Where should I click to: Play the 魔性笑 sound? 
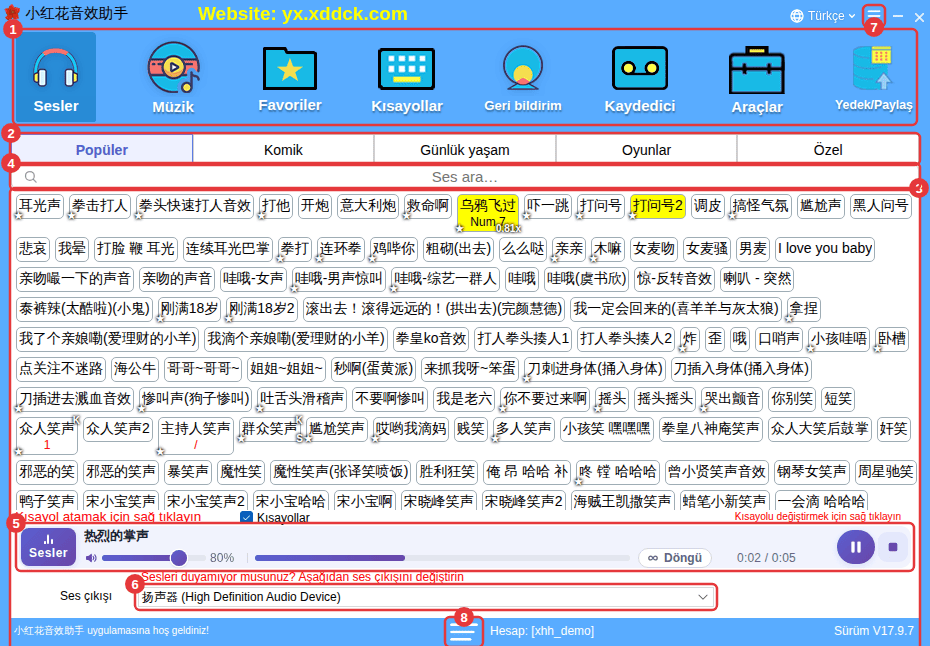pyautogui.click(x=241, y=472)
